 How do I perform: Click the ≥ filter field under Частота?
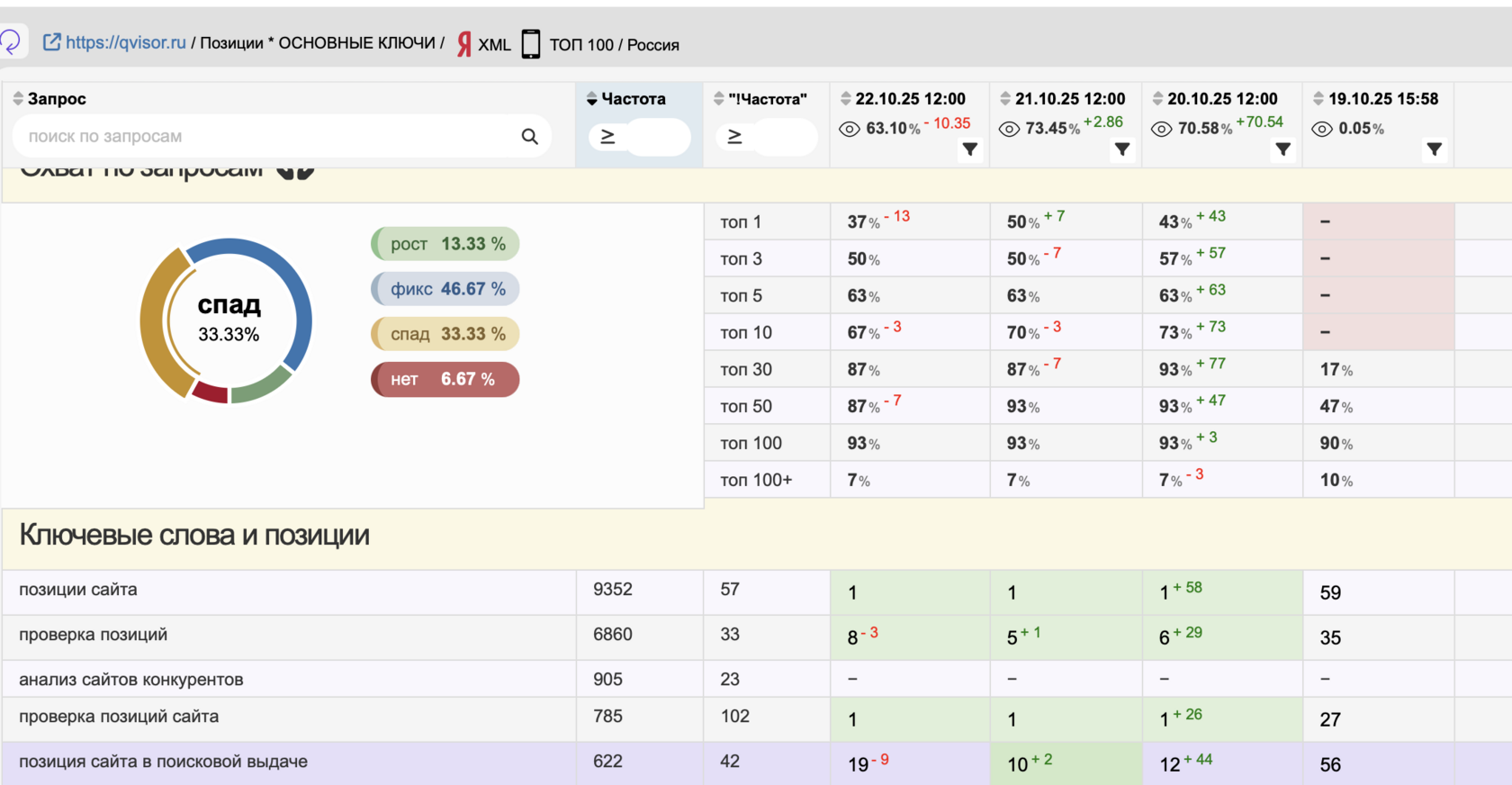(639, 137)
